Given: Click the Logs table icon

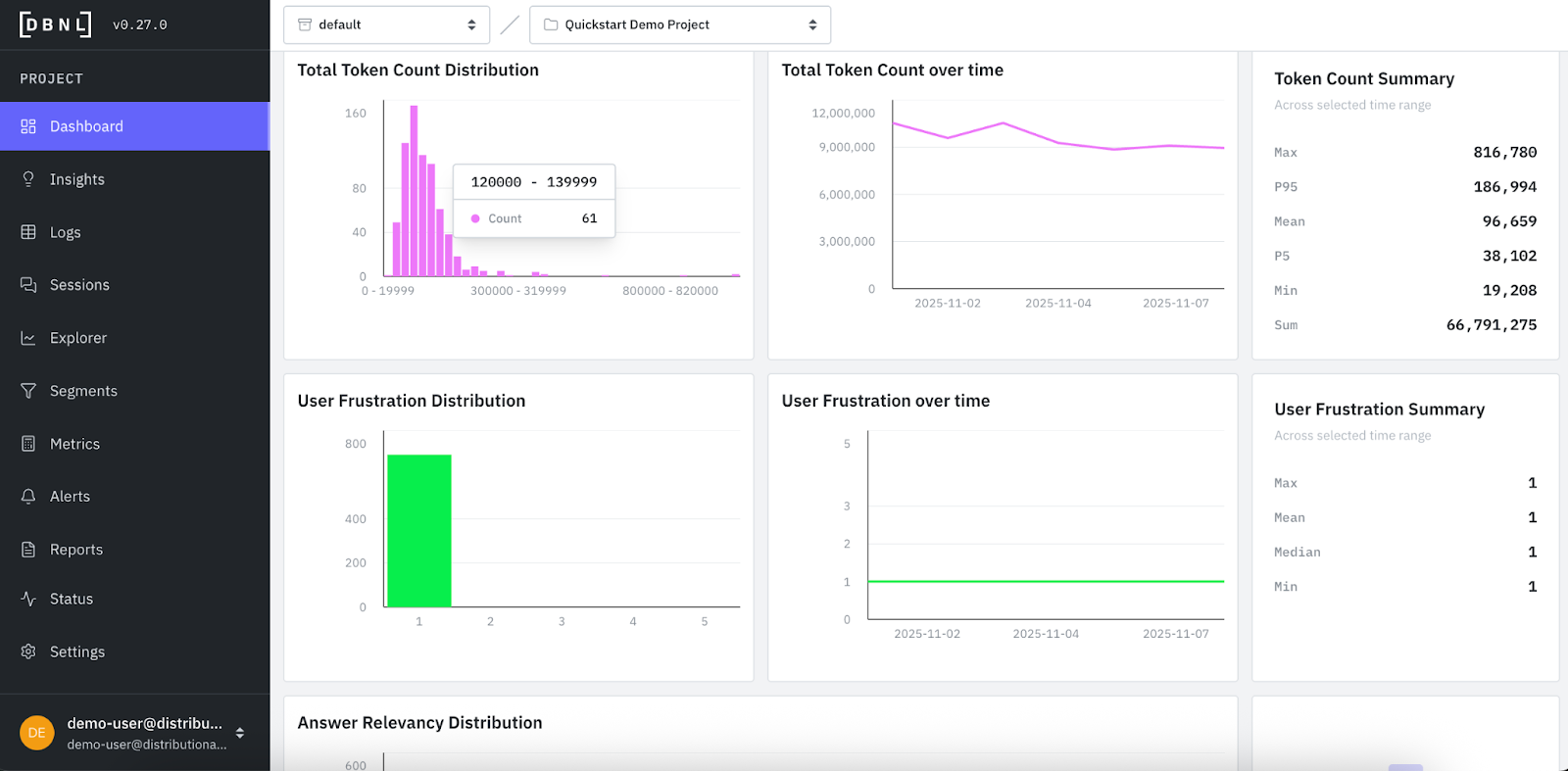Looking at the screenshot, I should pyautogui.click(x=28, y=232).
